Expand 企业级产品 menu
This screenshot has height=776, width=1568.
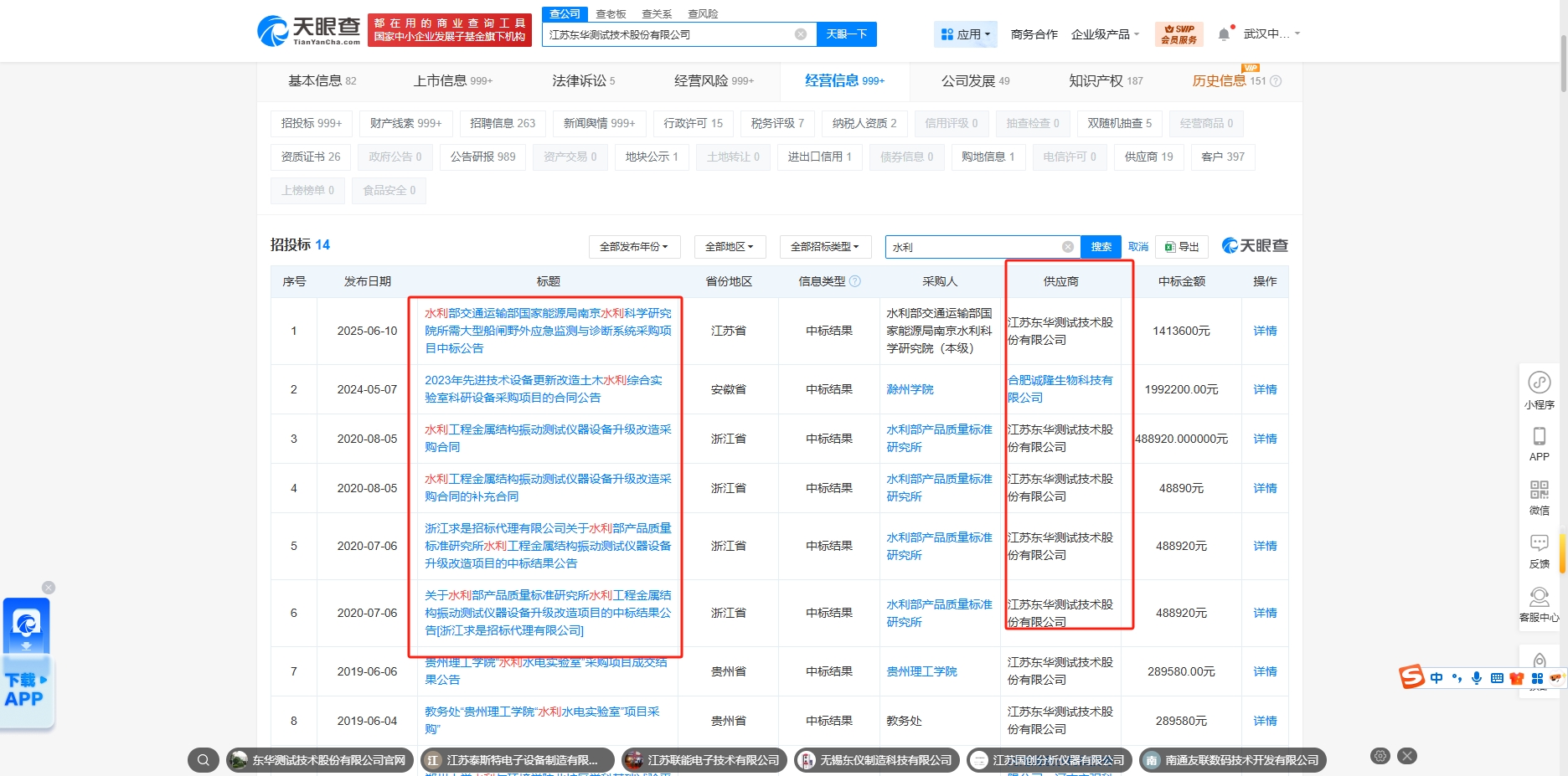pyautogui.click(x=1105, y=34)
